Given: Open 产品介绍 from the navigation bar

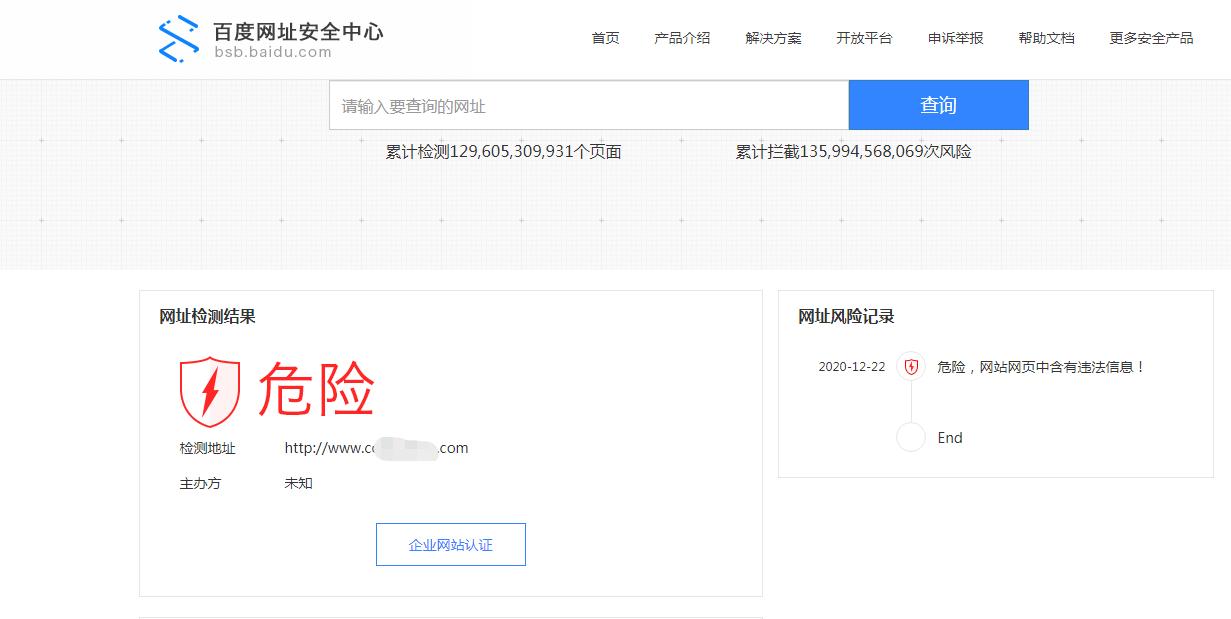Looking at the screenshot, I should pos(682,38).
